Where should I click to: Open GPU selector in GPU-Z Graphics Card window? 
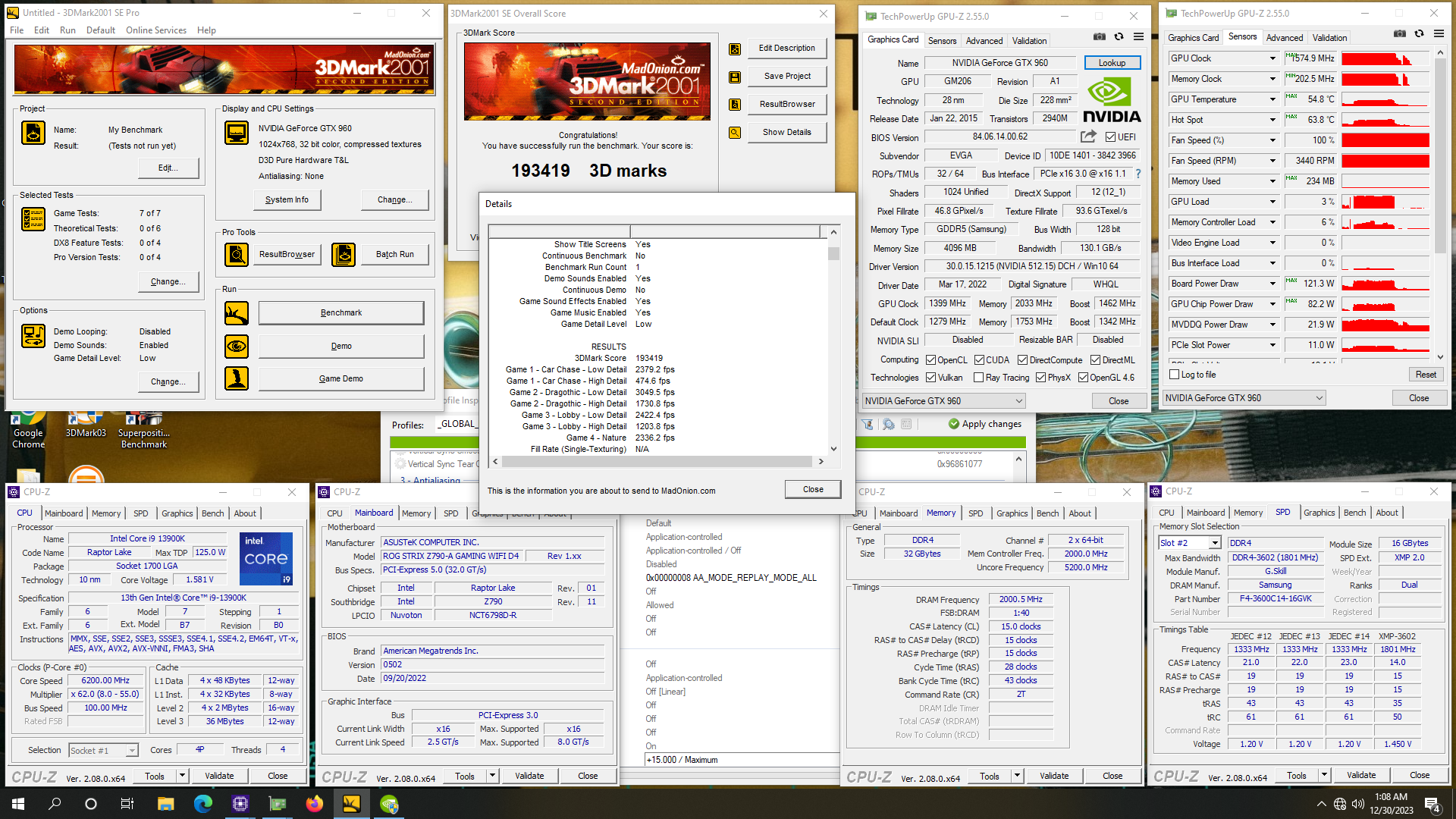pyautogui.click(x=943, y=401)
